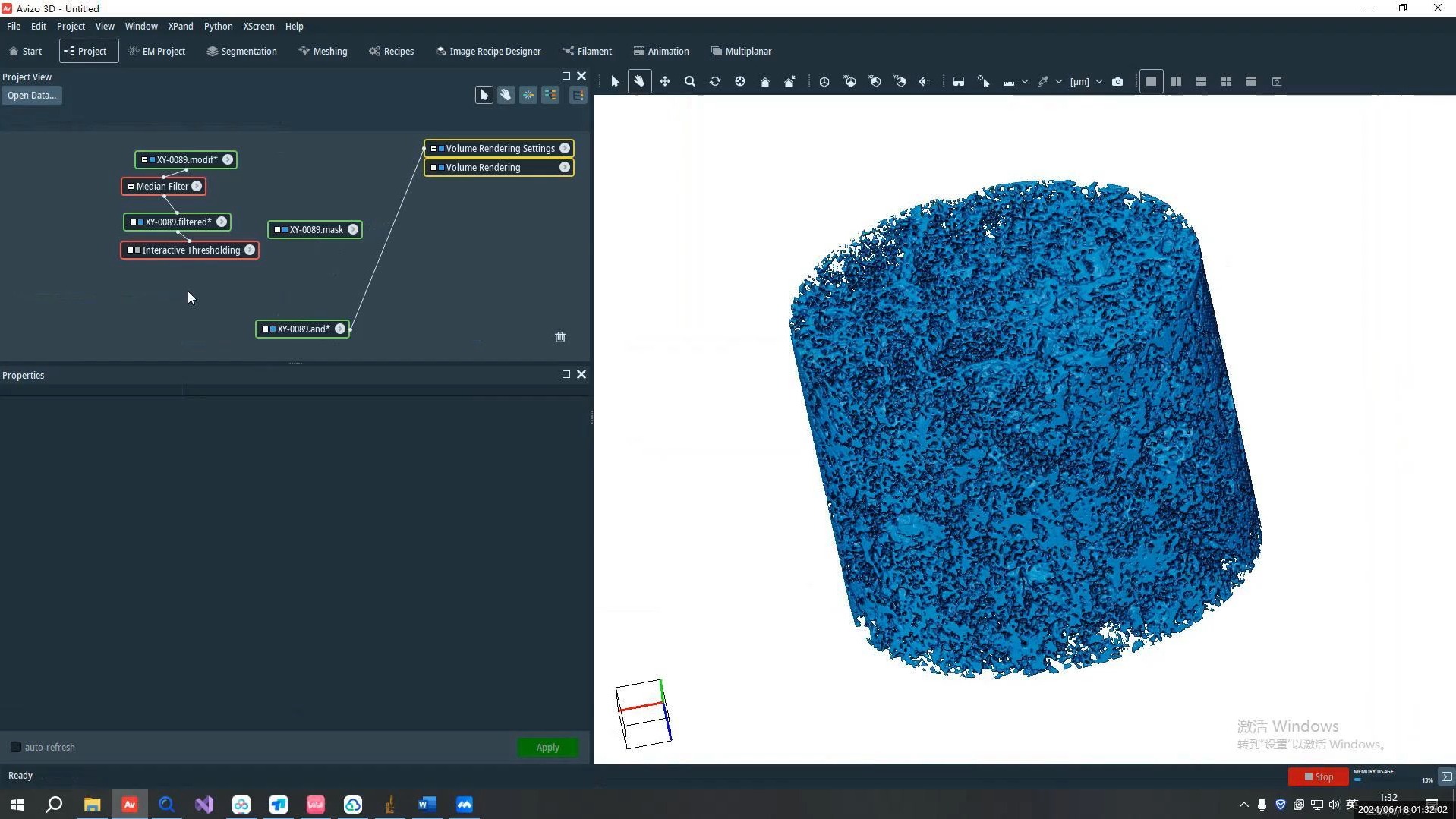Click the Zoom magnifier tool
1456x819 pixels.
pyautogui.click(x=689, y=81)
